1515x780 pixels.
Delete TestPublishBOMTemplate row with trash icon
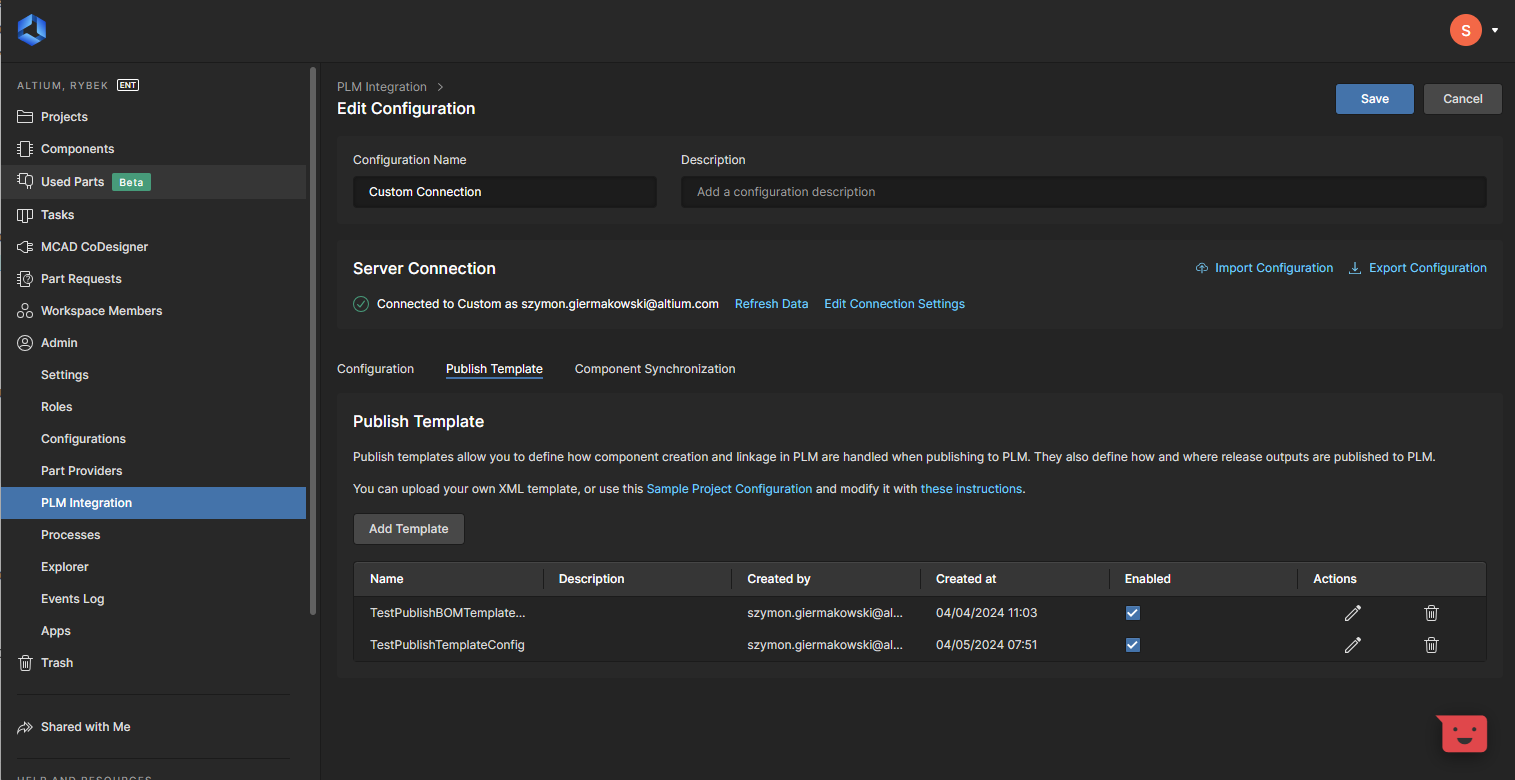coord(1431,613)
